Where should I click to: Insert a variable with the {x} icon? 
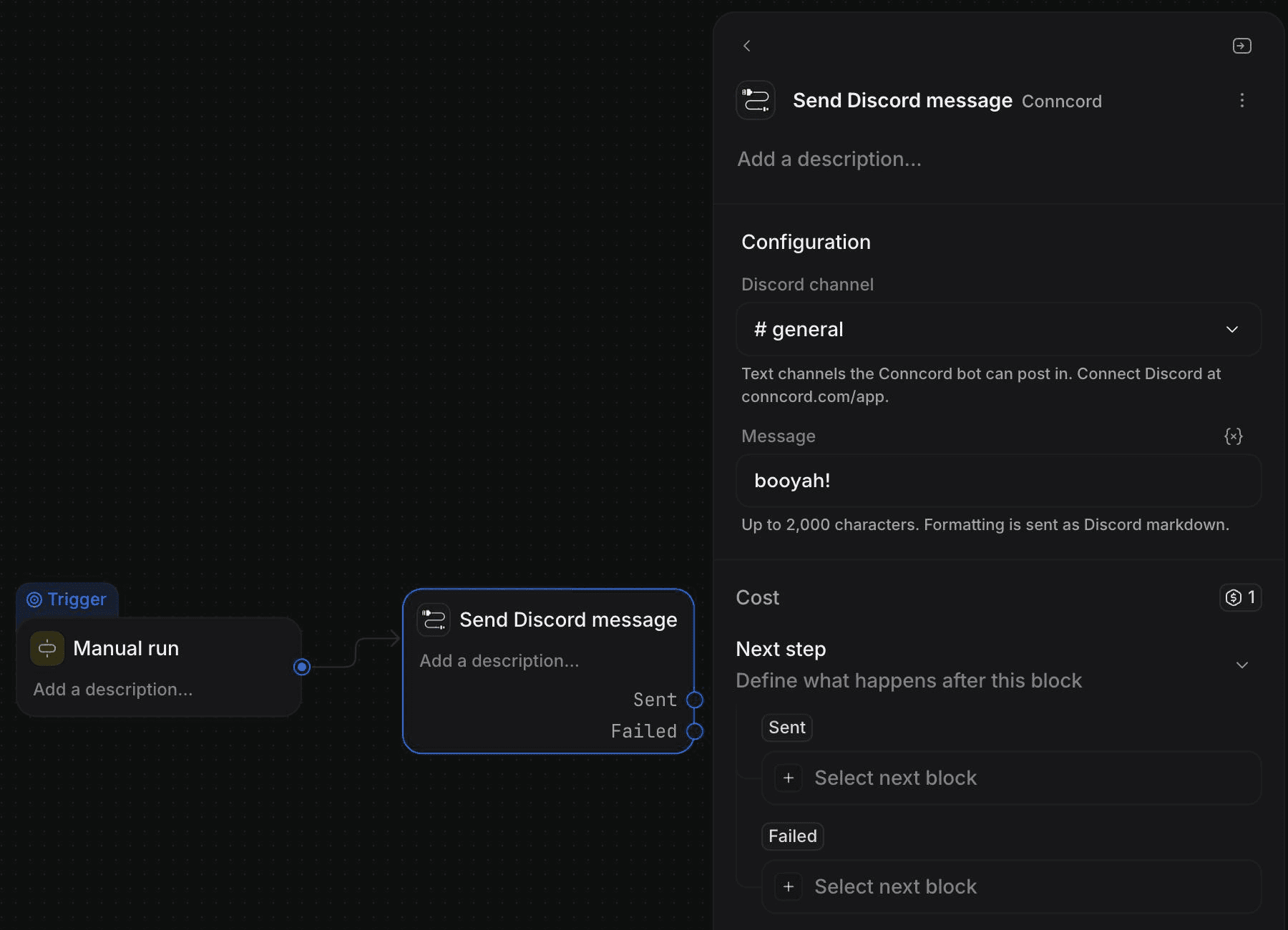1233,436
